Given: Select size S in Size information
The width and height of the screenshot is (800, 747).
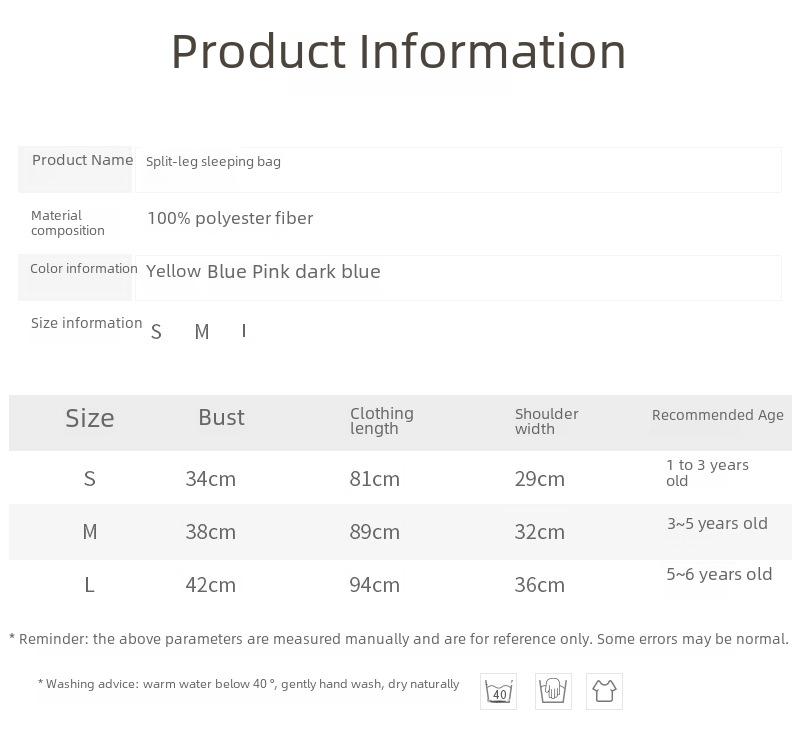Looking at the screenshot, I should [156, 332].
